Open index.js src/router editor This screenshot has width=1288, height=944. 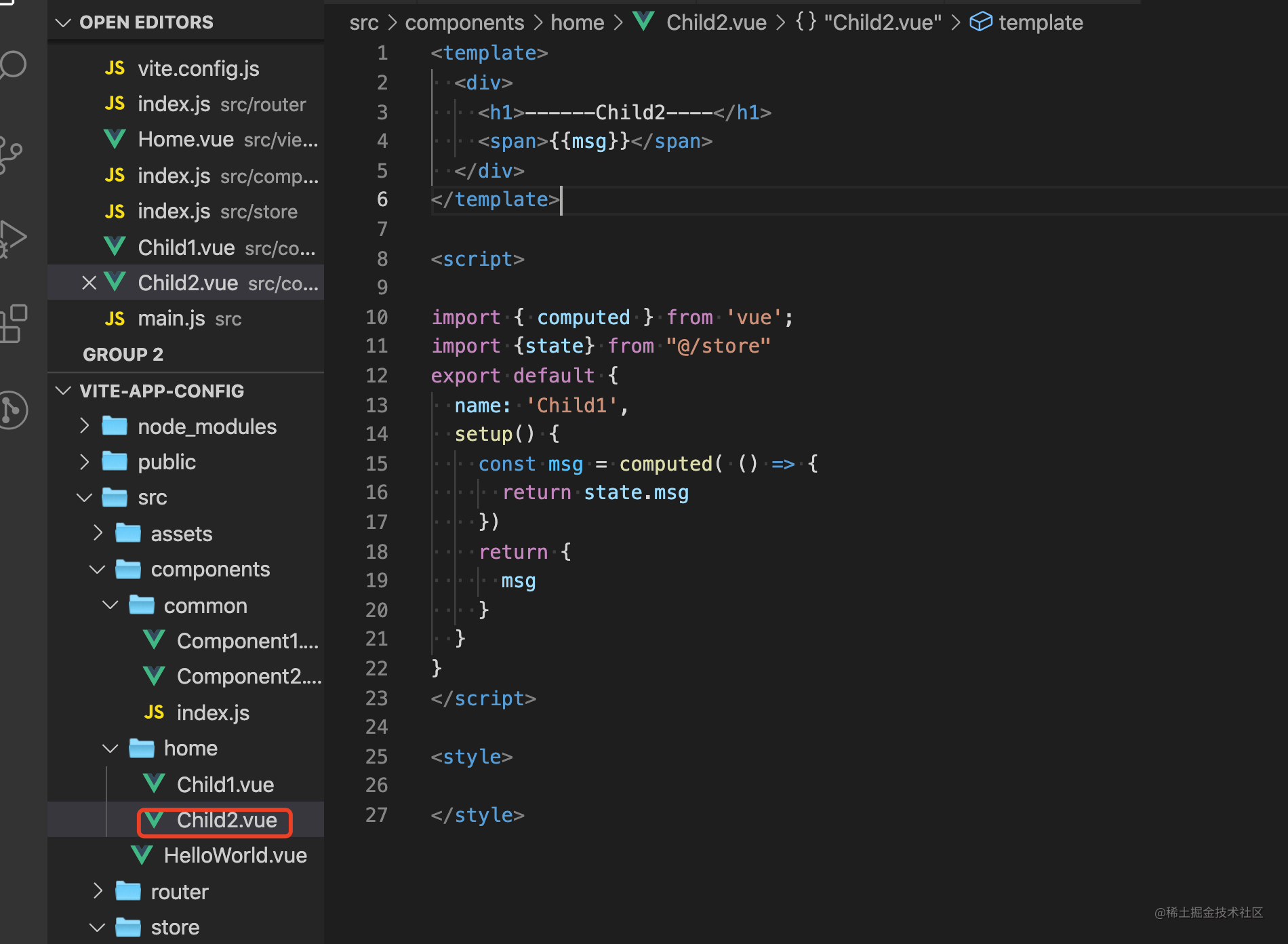186,104
